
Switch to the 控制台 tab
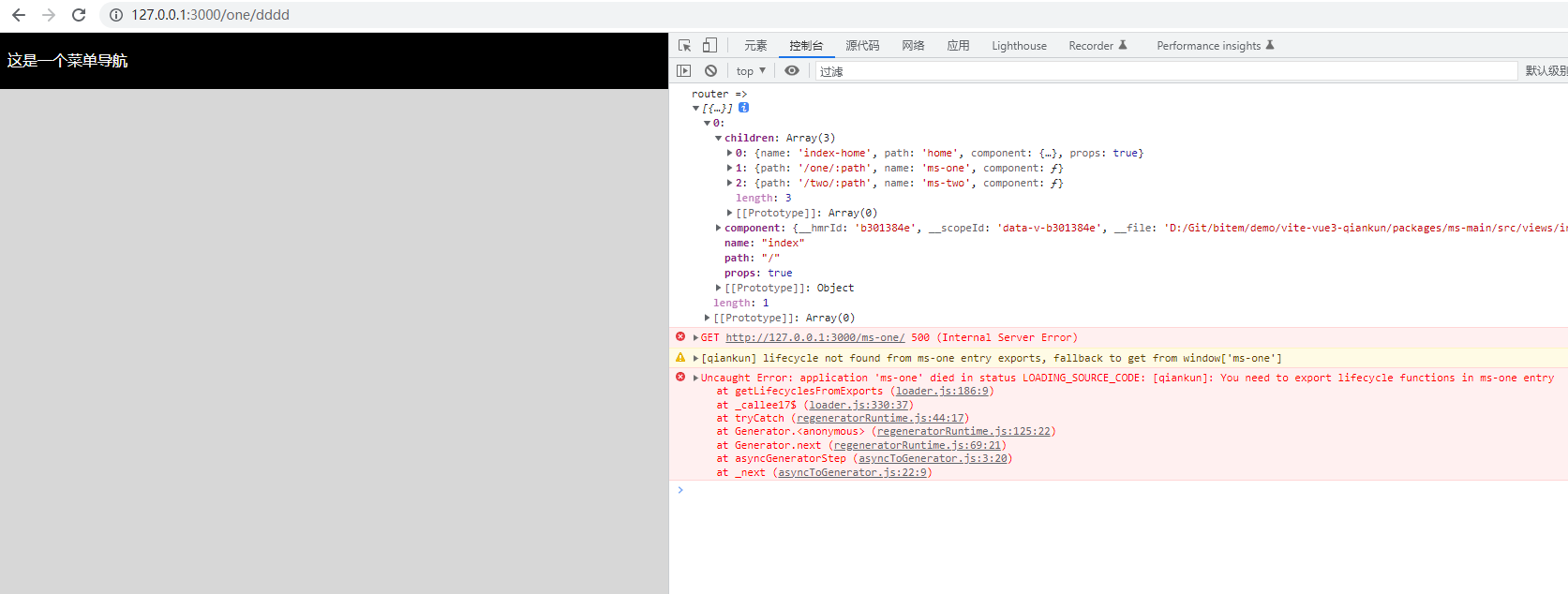point(806,45)
